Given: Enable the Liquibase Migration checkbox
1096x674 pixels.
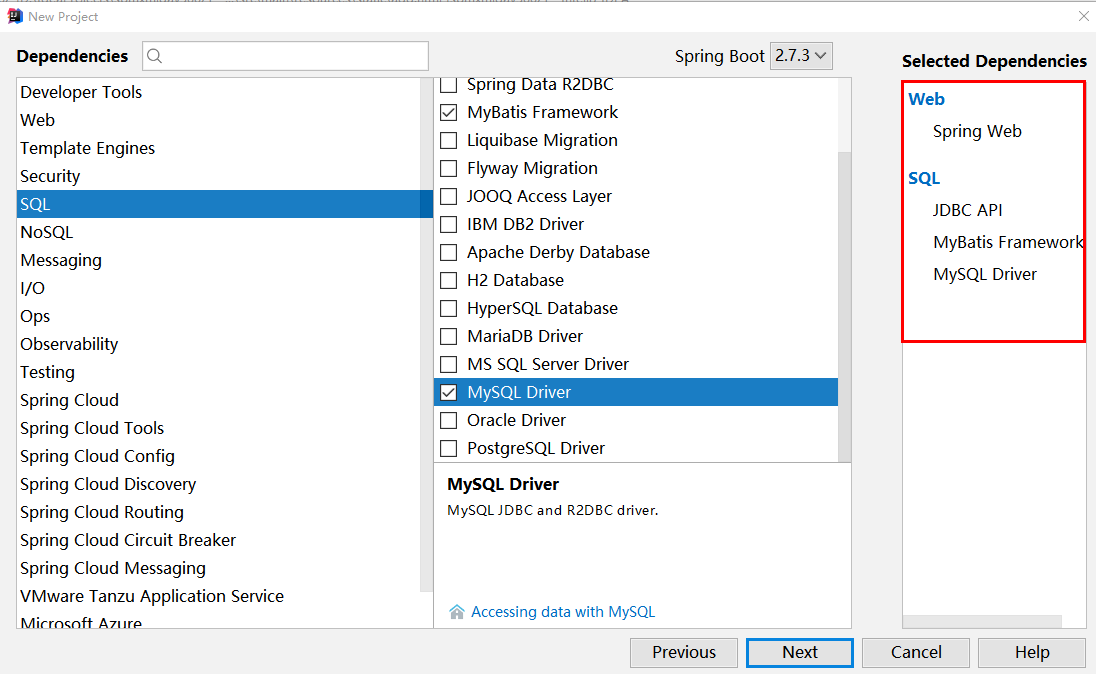Looking at the screenshot, I should (449, 141).
